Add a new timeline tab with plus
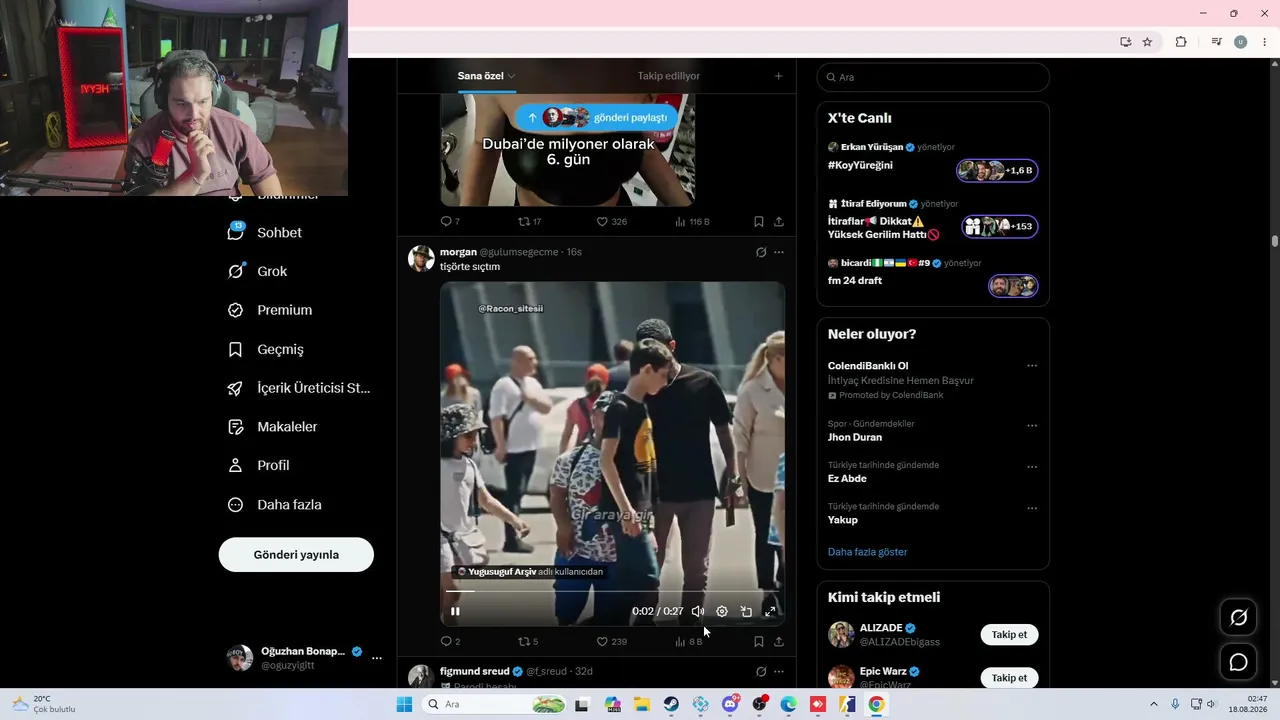This screenshot has height=720, width=1280. pos(778,76)
